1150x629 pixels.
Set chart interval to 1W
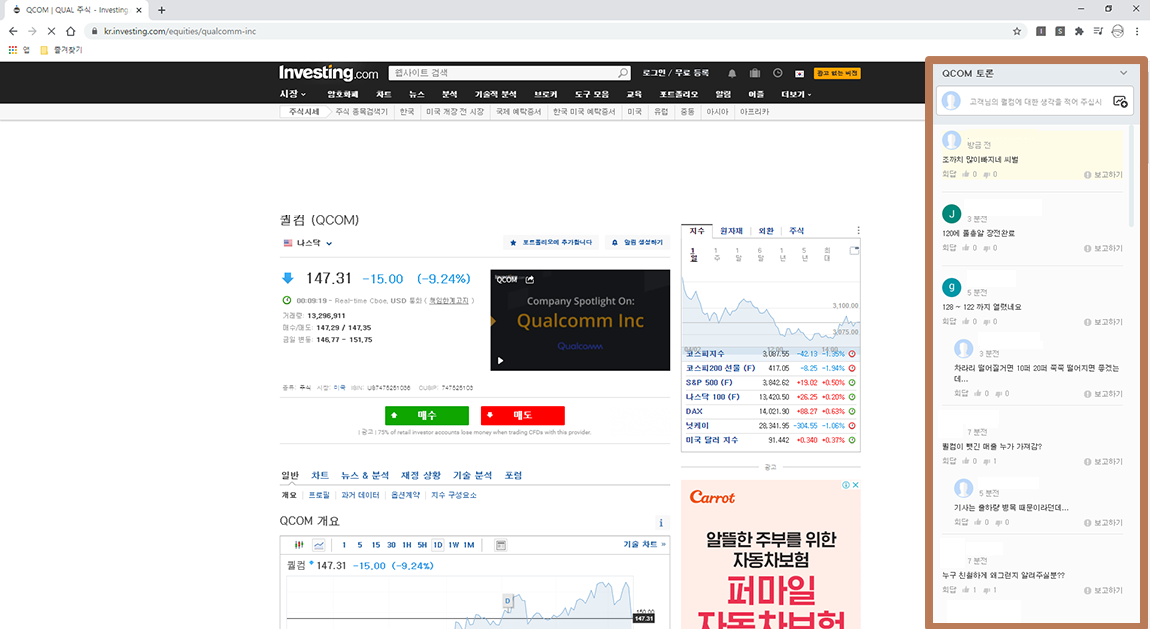[454, 545]
